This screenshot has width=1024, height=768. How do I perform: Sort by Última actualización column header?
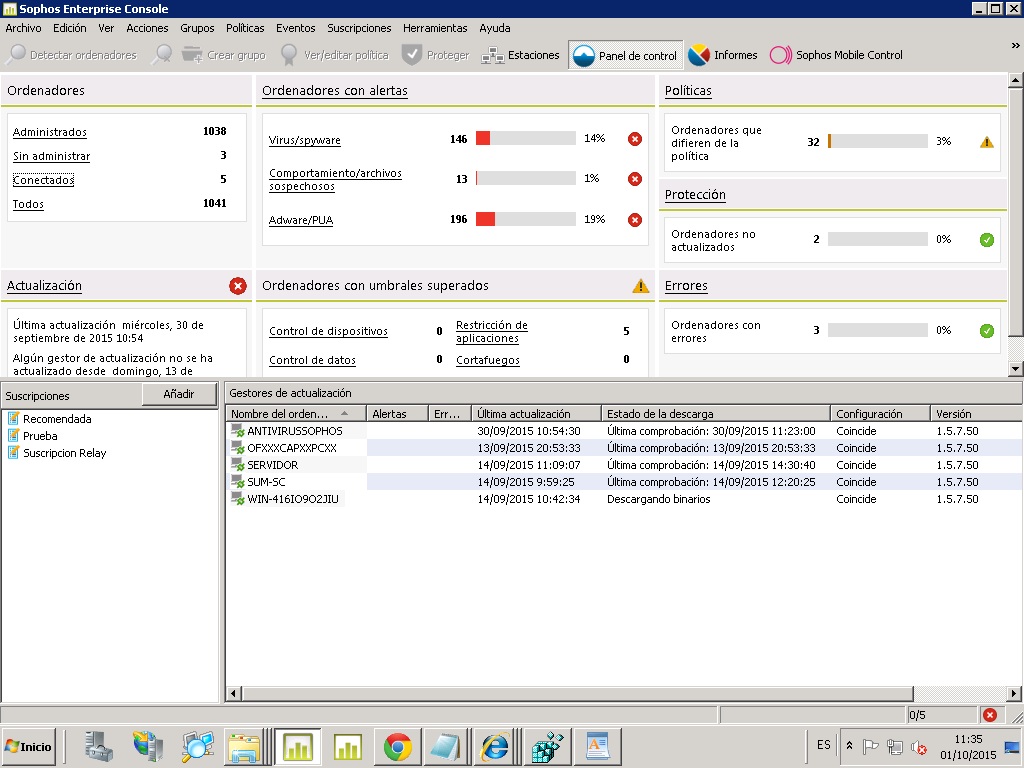click(536, 413)
